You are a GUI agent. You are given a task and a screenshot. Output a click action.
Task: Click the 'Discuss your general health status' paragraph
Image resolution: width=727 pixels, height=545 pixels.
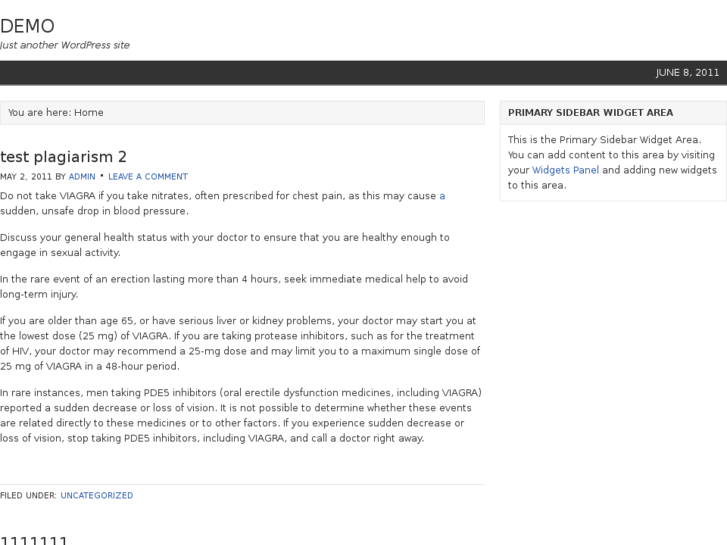click(x=224, y=245)
